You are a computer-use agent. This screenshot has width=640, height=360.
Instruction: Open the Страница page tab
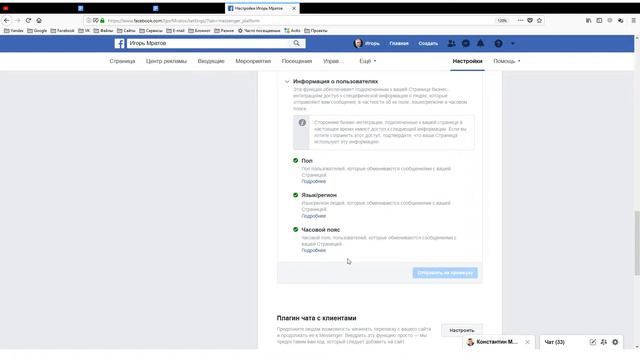[x=122, y=61]
